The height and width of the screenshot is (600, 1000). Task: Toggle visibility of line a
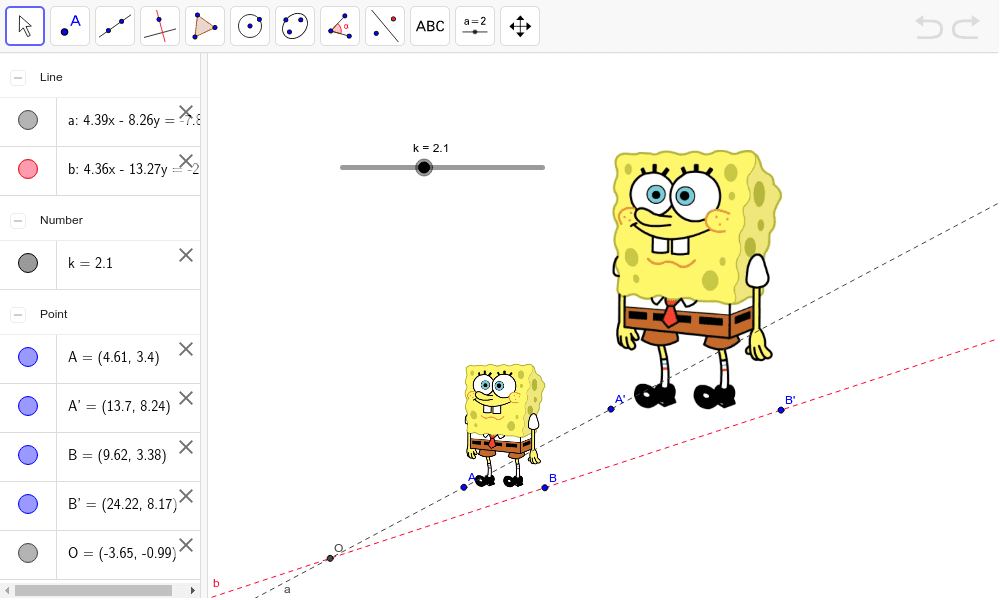click(28, 120)
